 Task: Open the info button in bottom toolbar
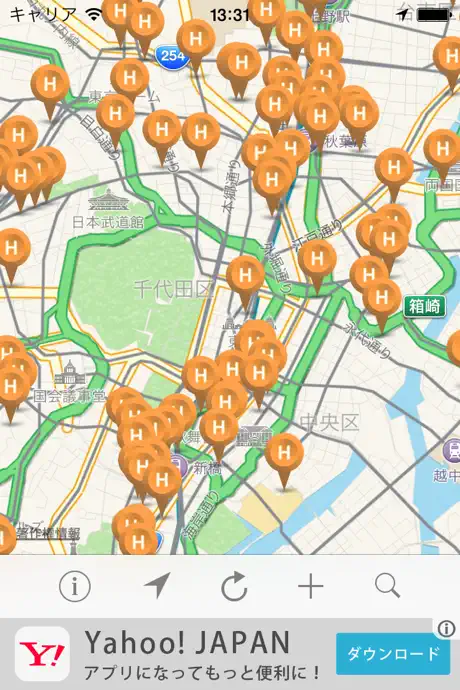coord(74,586)
